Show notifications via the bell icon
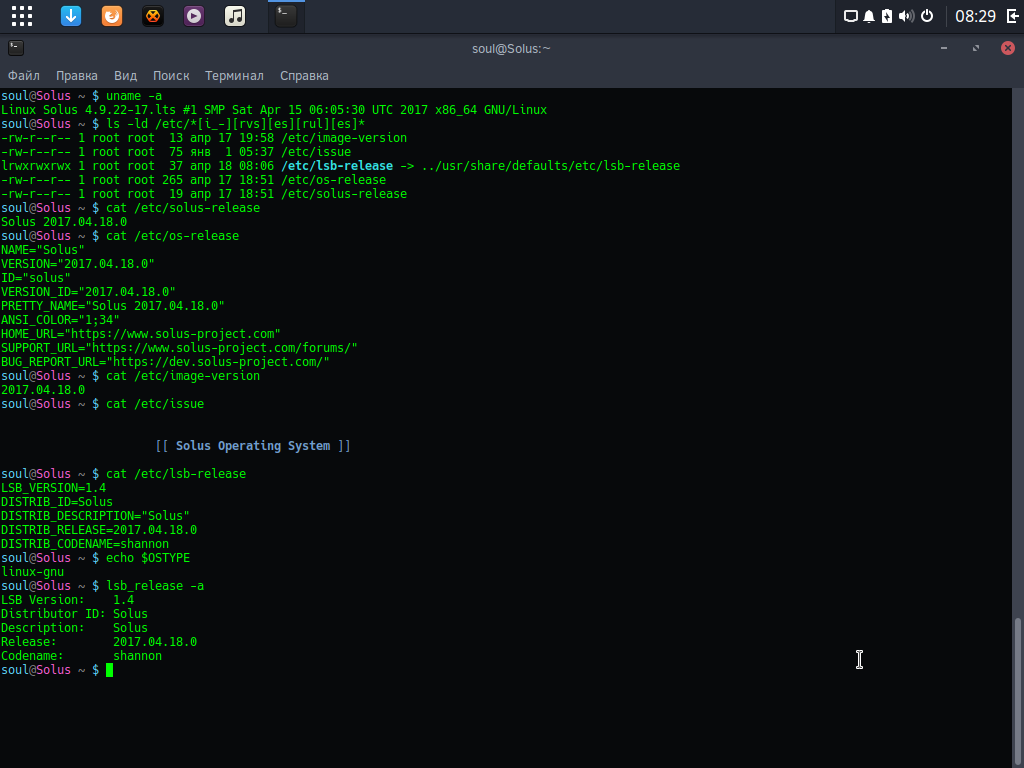 [x=869, y=16]
